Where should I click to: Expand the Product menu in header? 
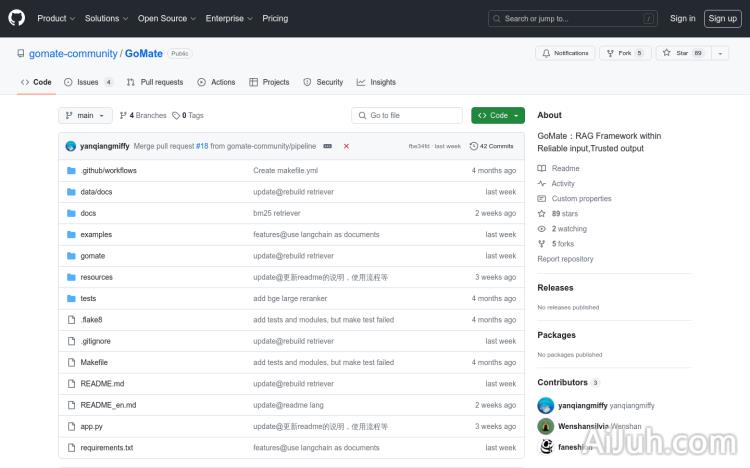[55, 18]
